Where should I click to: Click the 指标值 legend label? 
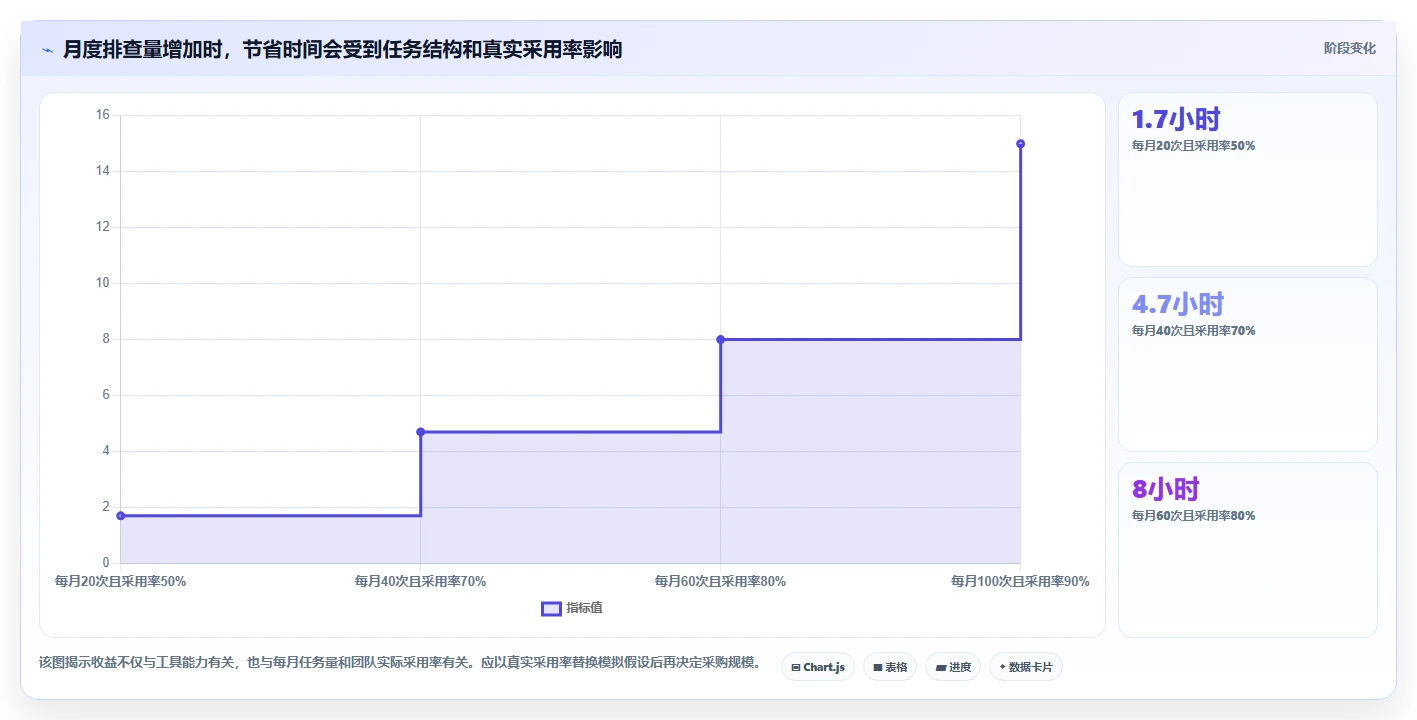point(584,608)
